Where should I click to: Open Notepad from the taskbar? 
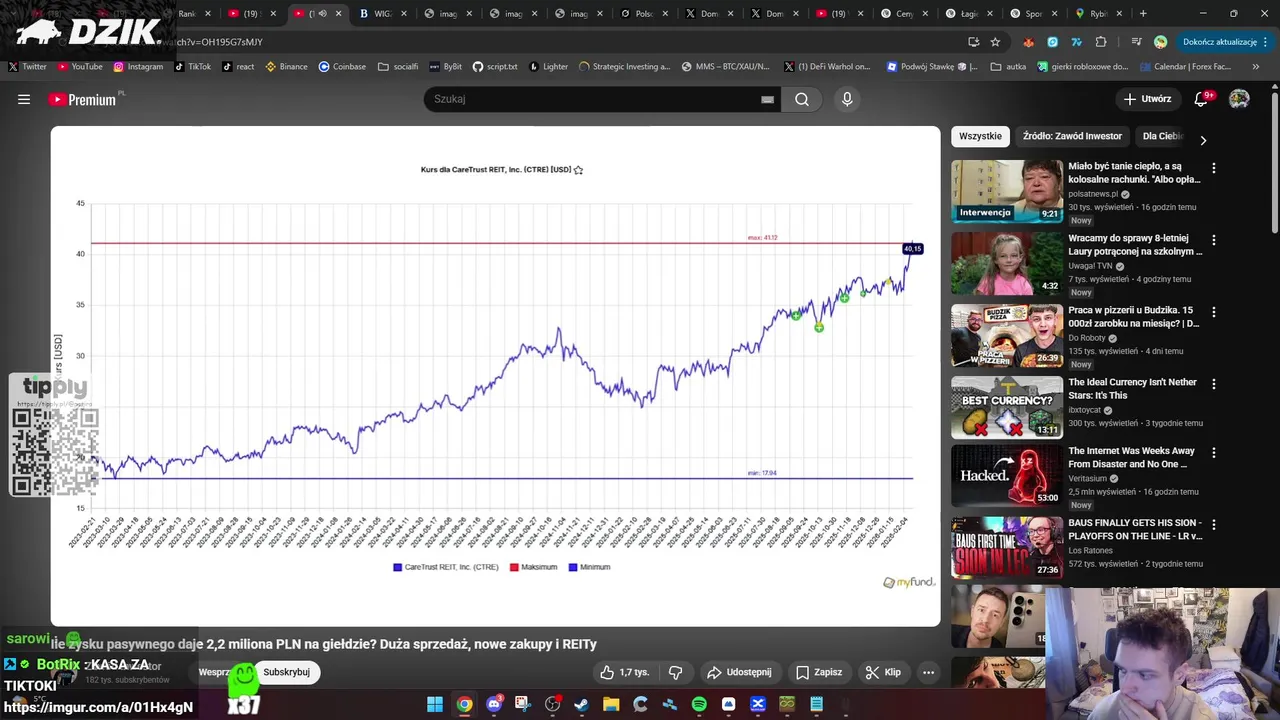pos(816,704)
